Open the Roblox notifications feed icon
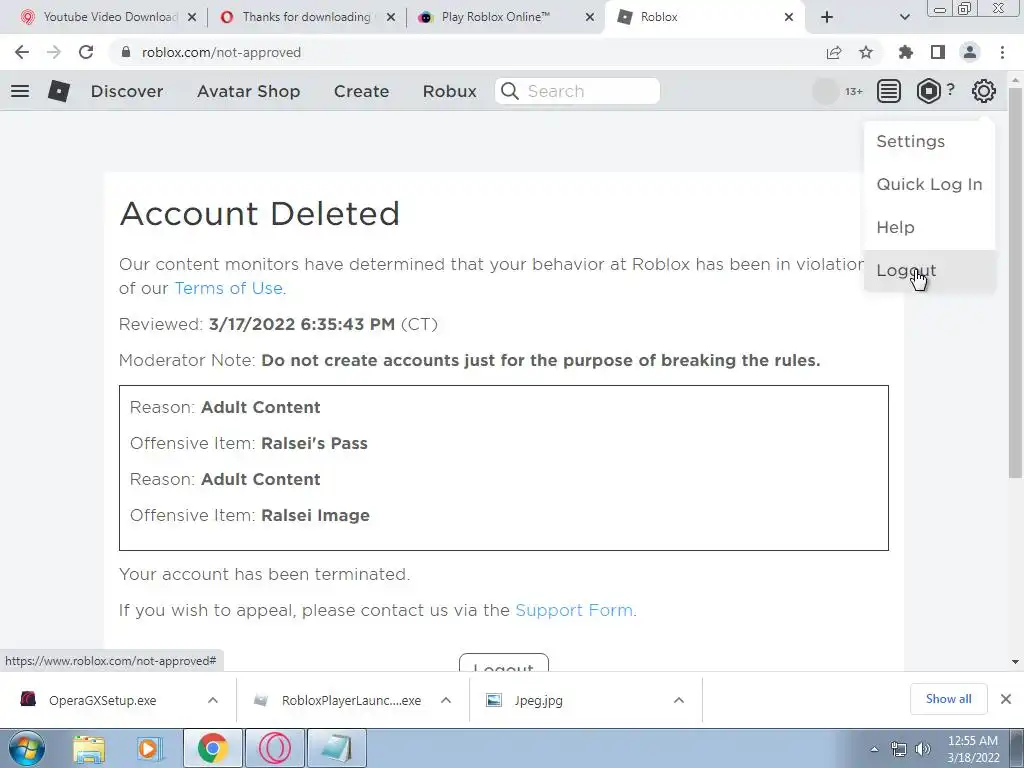 tap(888, 91)
